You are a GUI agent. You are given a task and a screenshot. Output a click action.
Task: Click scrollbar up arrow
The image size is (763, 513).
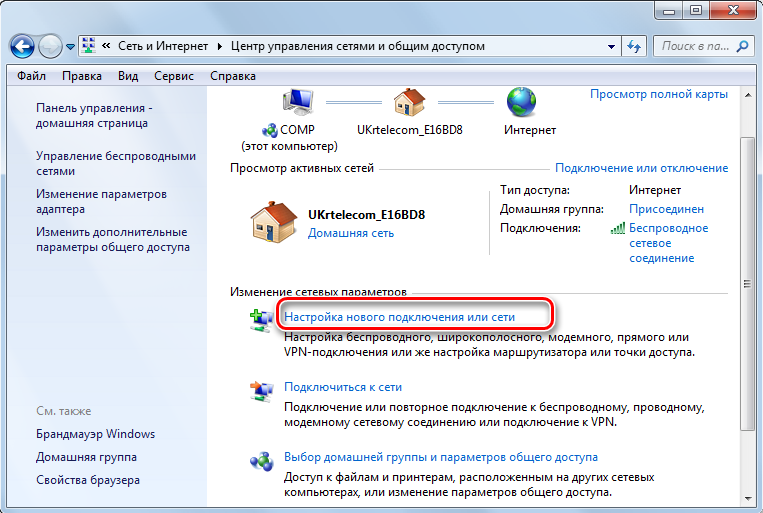747,95
